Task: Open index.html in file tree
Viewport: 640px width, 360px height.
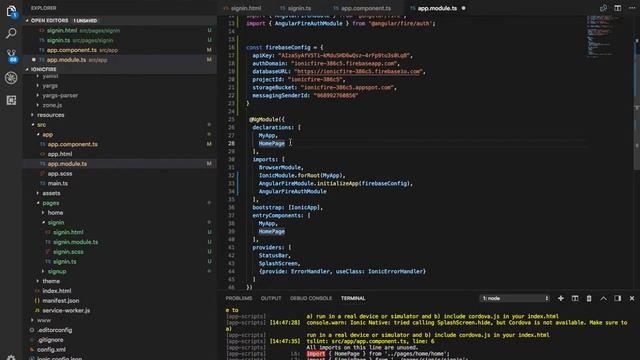Action: pyautogui.click(x=120, y=291)
